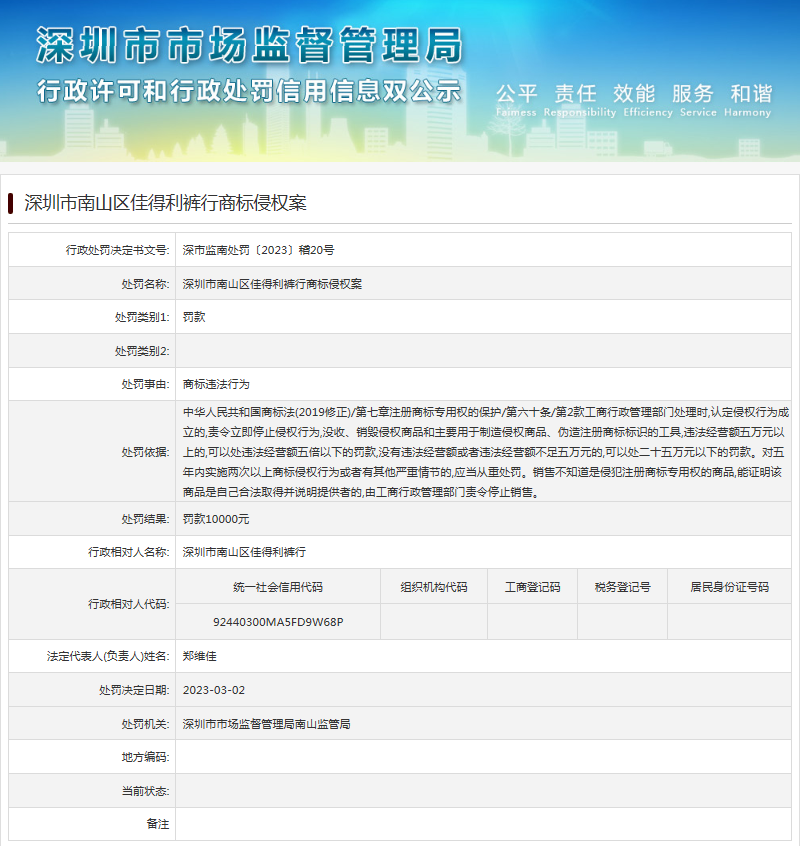
Task: Click the banner slogan 和谐 Harmony
Action: [748, 100]
